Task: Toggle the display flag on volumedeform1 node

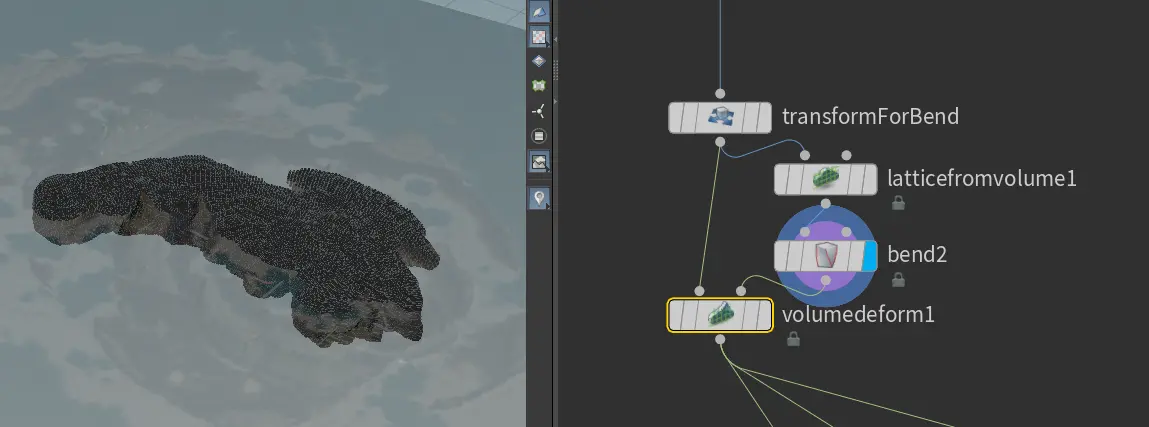Action: pyautogui.click(x=764, y=316)
